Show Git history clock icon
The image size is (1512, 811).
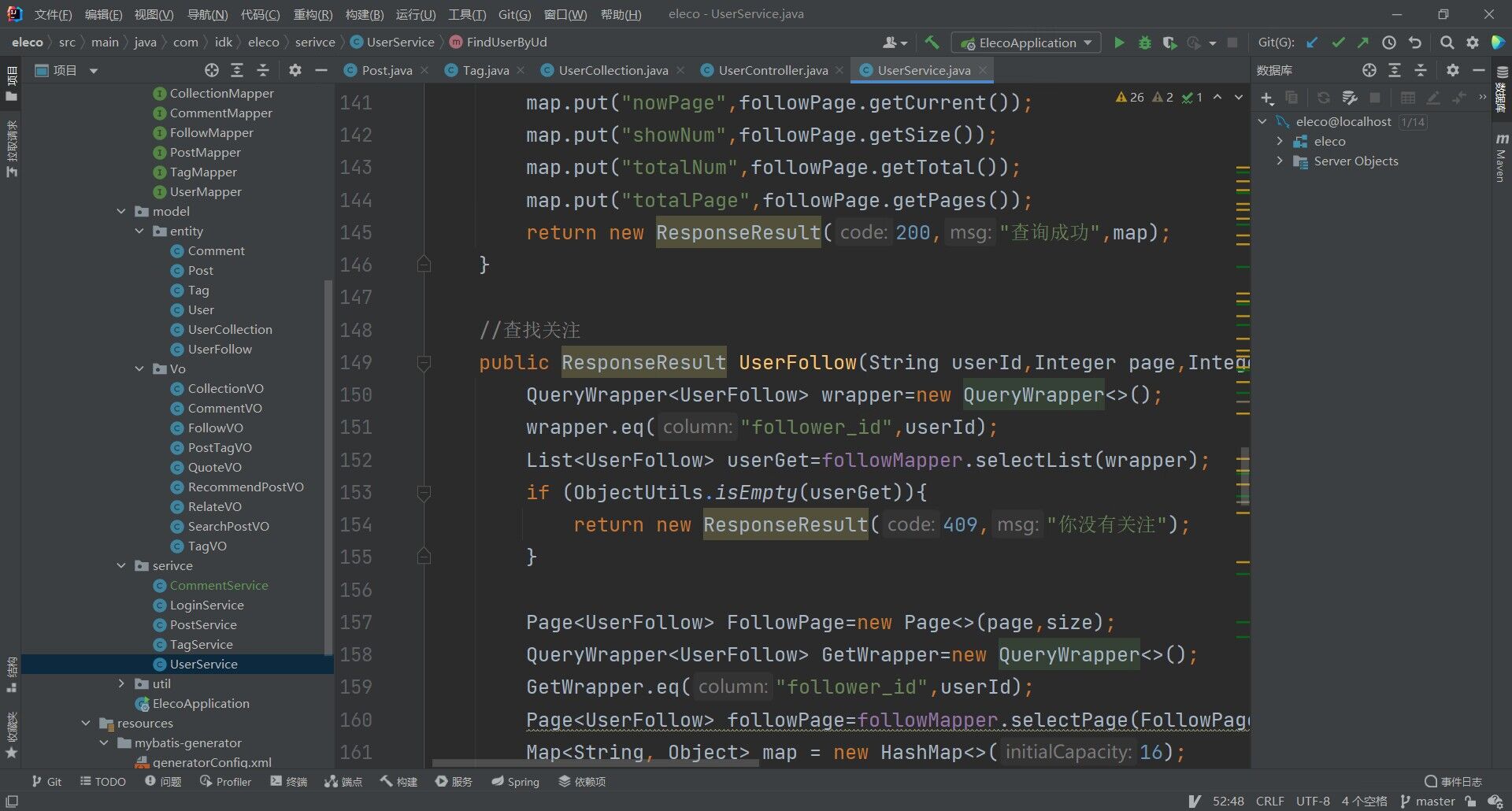click(x=1389, y=43)
